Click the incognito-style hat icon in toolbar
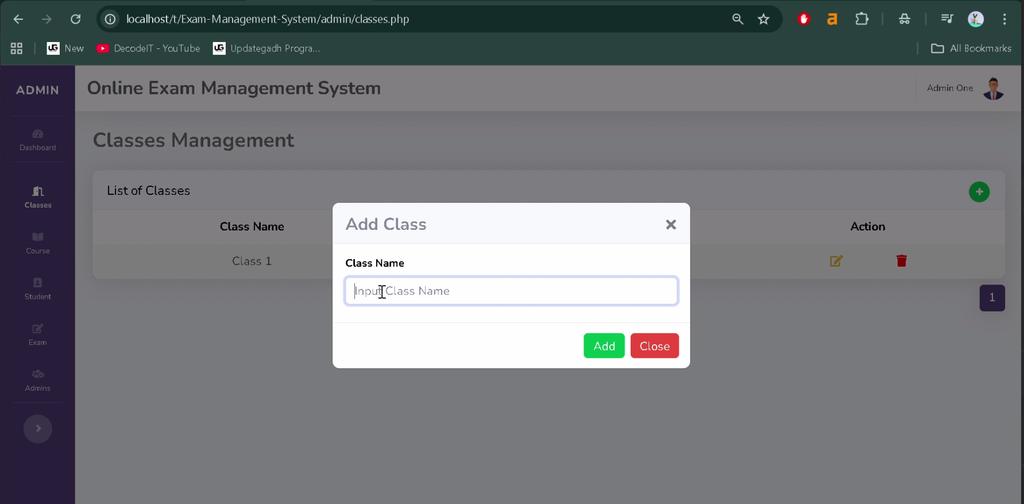1024x504 pixels. [x=904, y=19]
